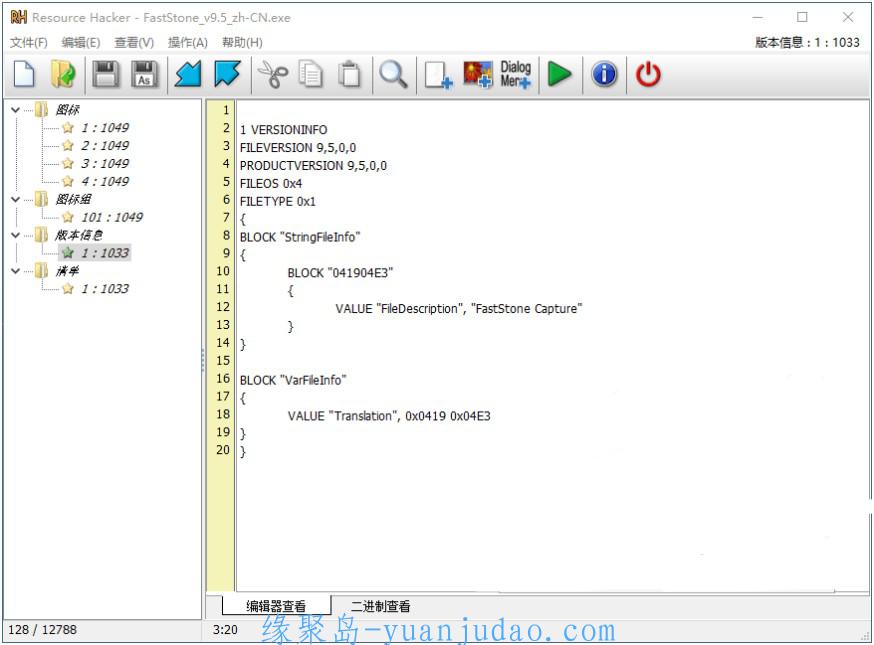Viewport: 874px width, 645px height.
Task: Collapse the 图标组 tree folder
Action: [x=16, y=199]
